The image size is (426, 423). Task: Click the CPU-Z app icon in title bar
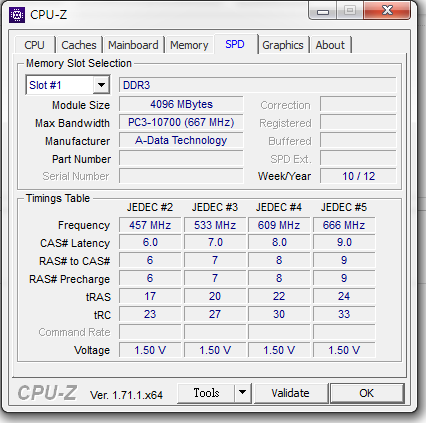click(17, 15)
